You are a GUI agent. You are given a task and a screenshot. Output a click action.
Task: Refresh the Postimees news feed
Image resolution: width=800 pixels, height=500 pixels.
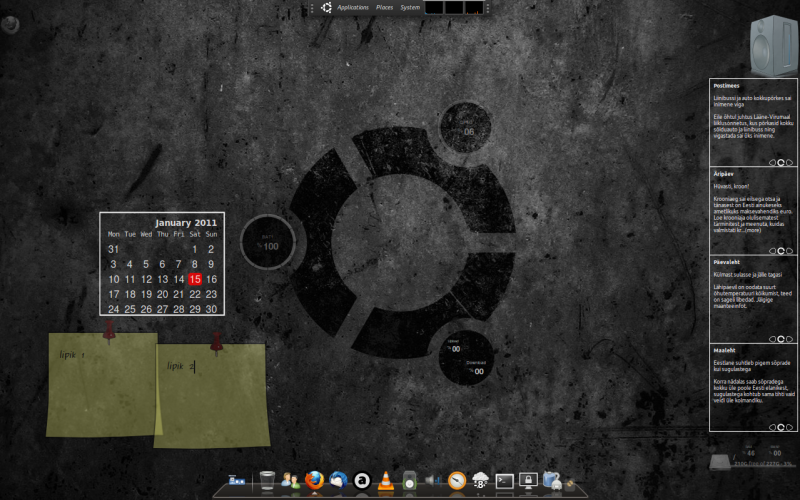coord(781,163)
